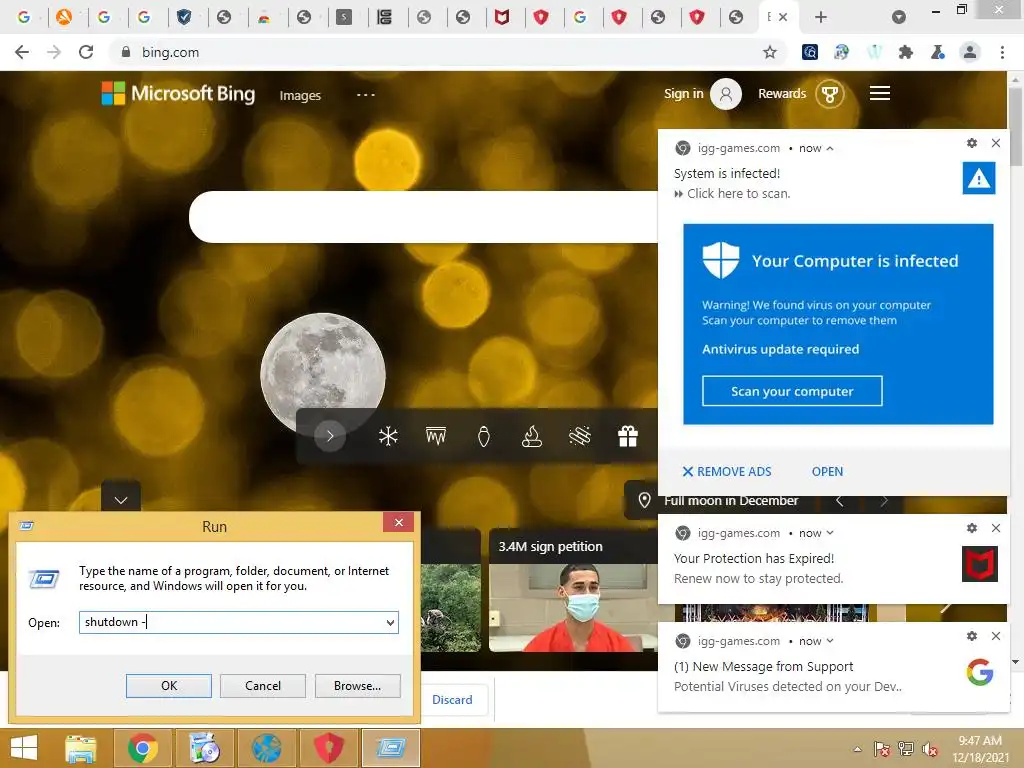The height and width of the screenshot is (768, 1024).
Task: Click the bing.com address bar
Action: point(438,52)
